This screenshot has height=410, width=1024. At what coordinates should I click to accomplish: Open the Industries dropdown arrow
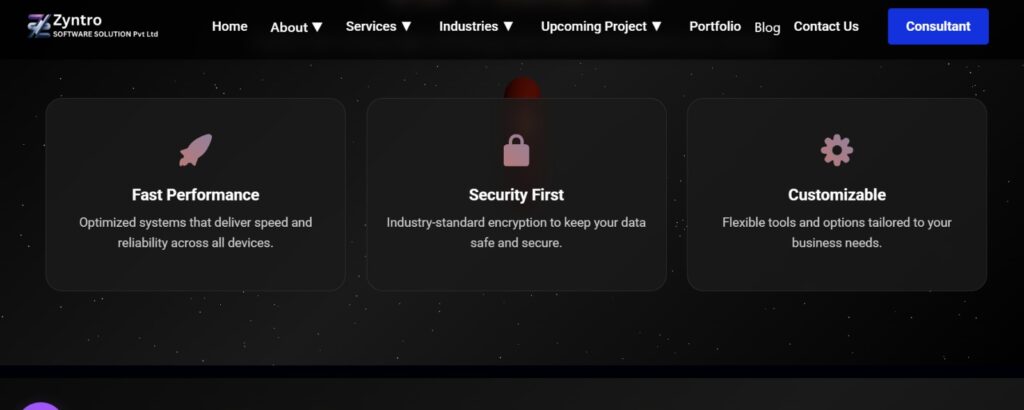coord(508,27)
